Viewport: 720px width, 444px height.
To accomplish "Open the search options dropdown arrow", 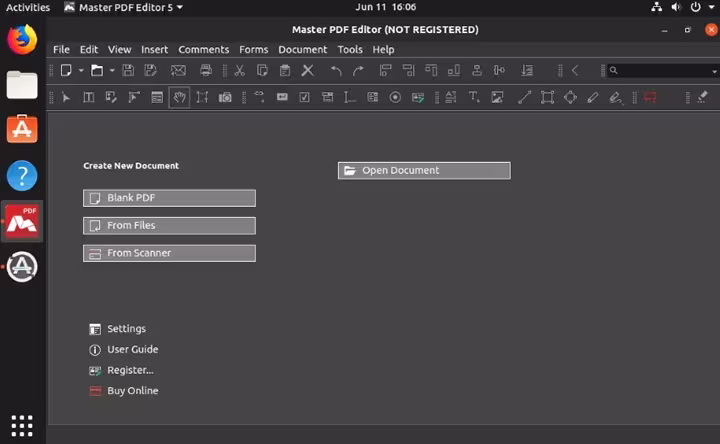I will (714, 71).
